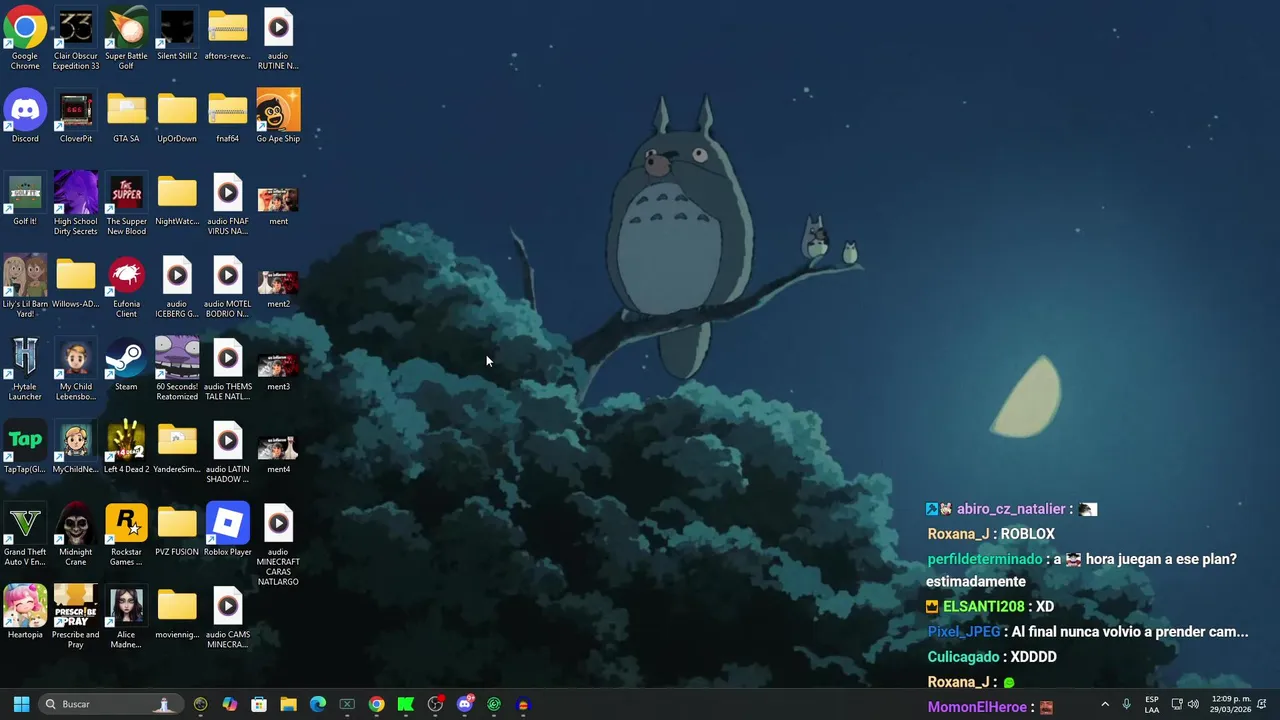Select audio LATIN SHADOW media file
Screen dimensions: 1280x720
pos(227,452)
